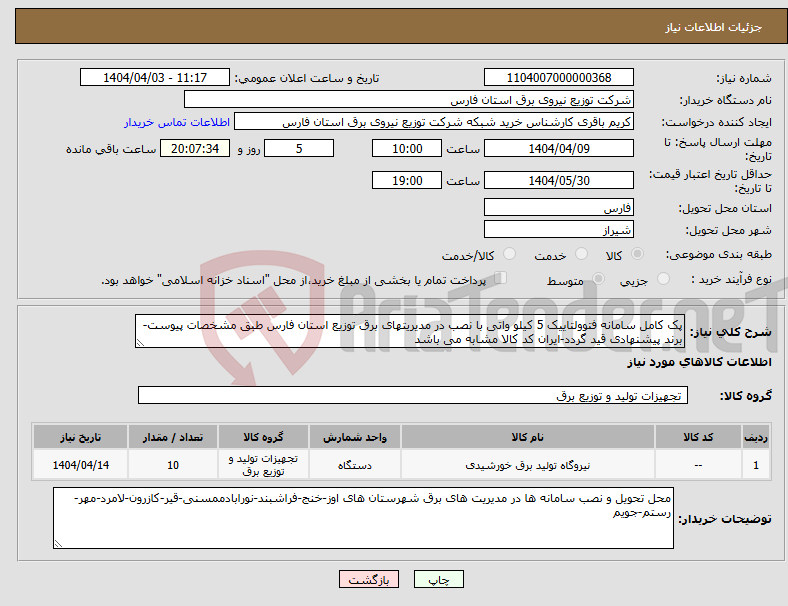
Task: Click the resize handle of buyer notes box
Action: 58,543
